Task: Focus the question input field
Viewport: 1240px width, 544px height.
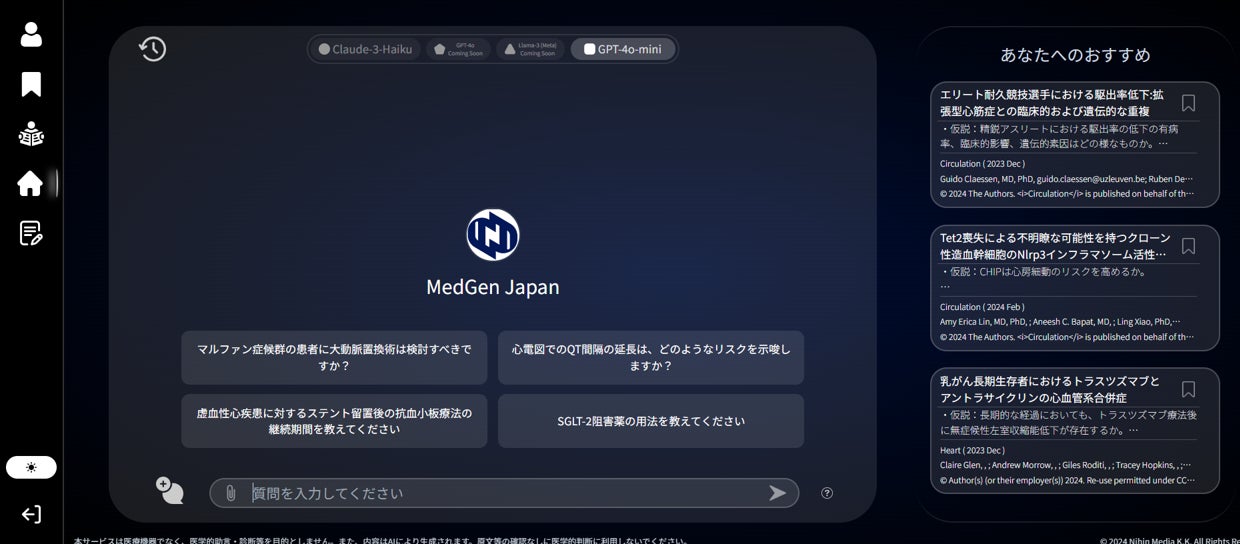Action: (505, 493)
